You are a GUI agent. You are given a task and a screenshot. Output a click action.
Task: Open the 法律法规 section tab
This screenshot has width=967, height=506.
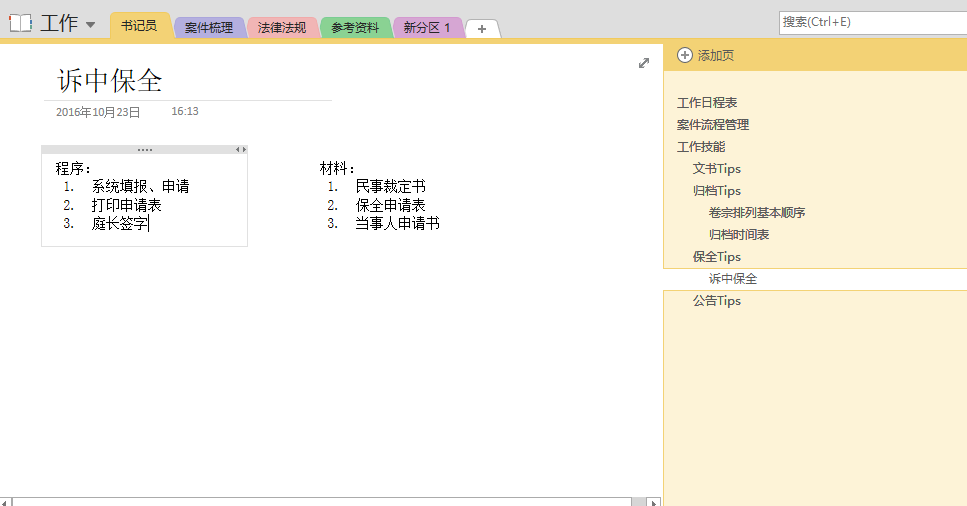tap(282, 28)
